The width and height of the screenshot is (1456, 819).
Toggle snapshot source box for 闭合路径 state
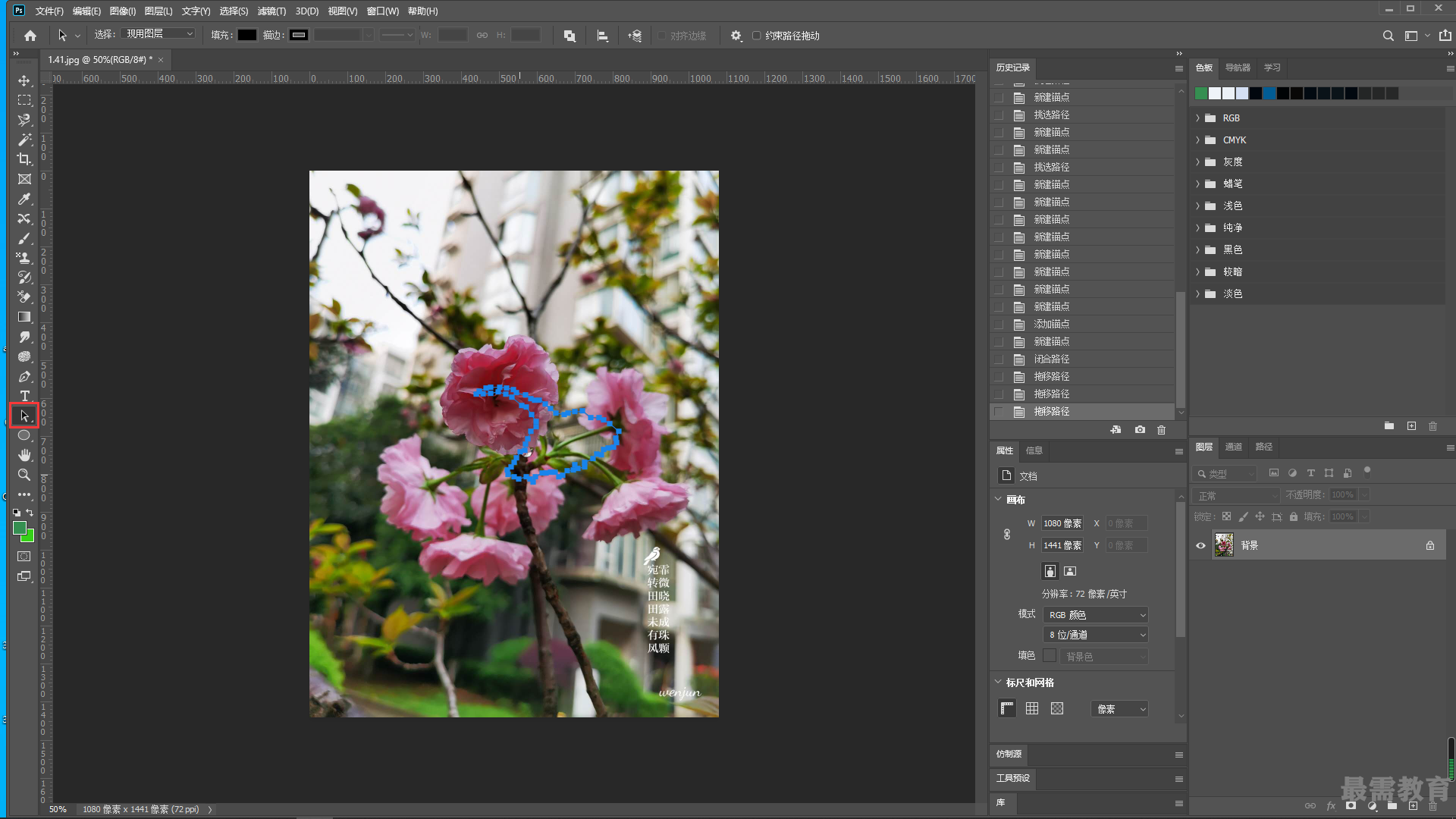[x=999, y=359]
